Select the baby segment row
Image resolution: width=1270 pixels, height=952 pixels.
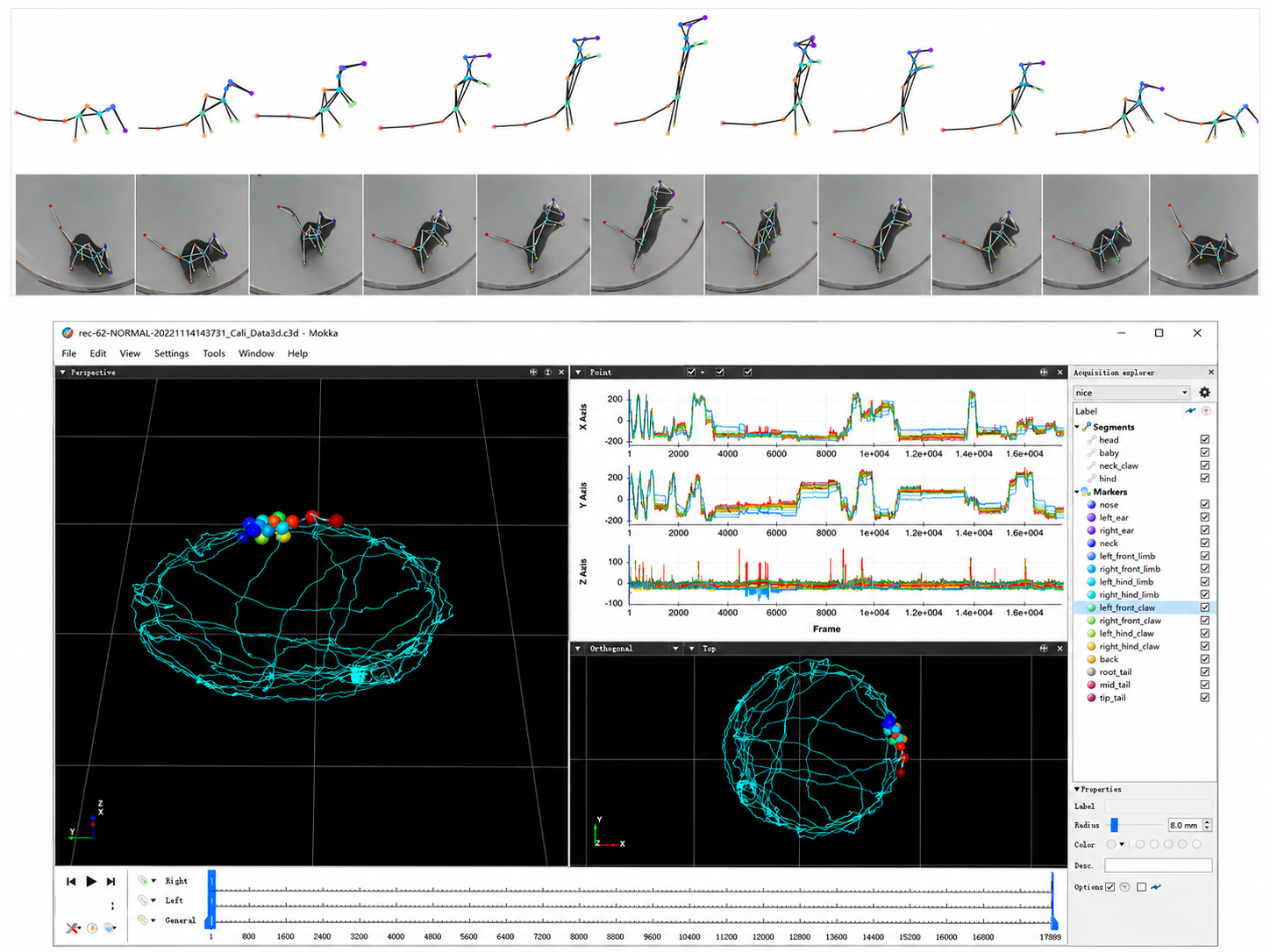coord(1145,453)
